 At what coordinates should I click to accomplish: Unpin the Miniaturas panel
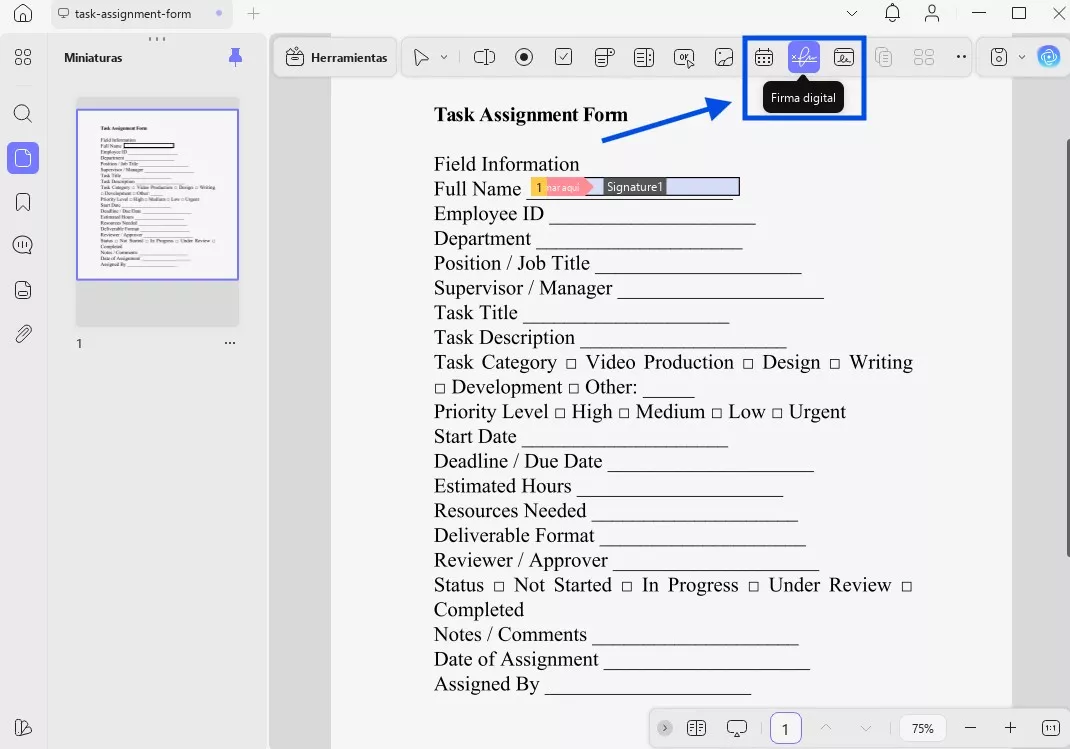235,57
